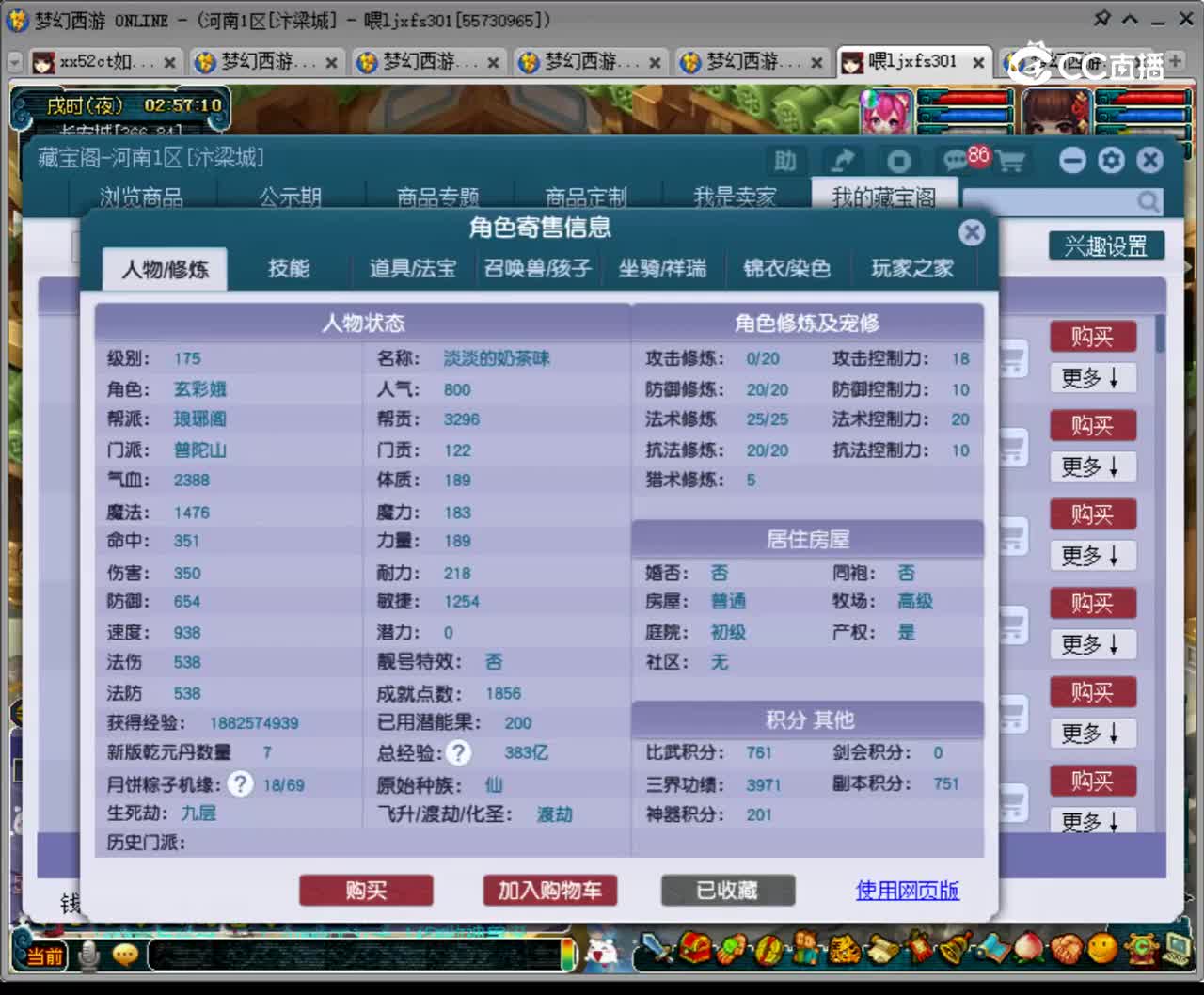Switch to the 坐骑/祥瑞 tab

tap(661, 269)
